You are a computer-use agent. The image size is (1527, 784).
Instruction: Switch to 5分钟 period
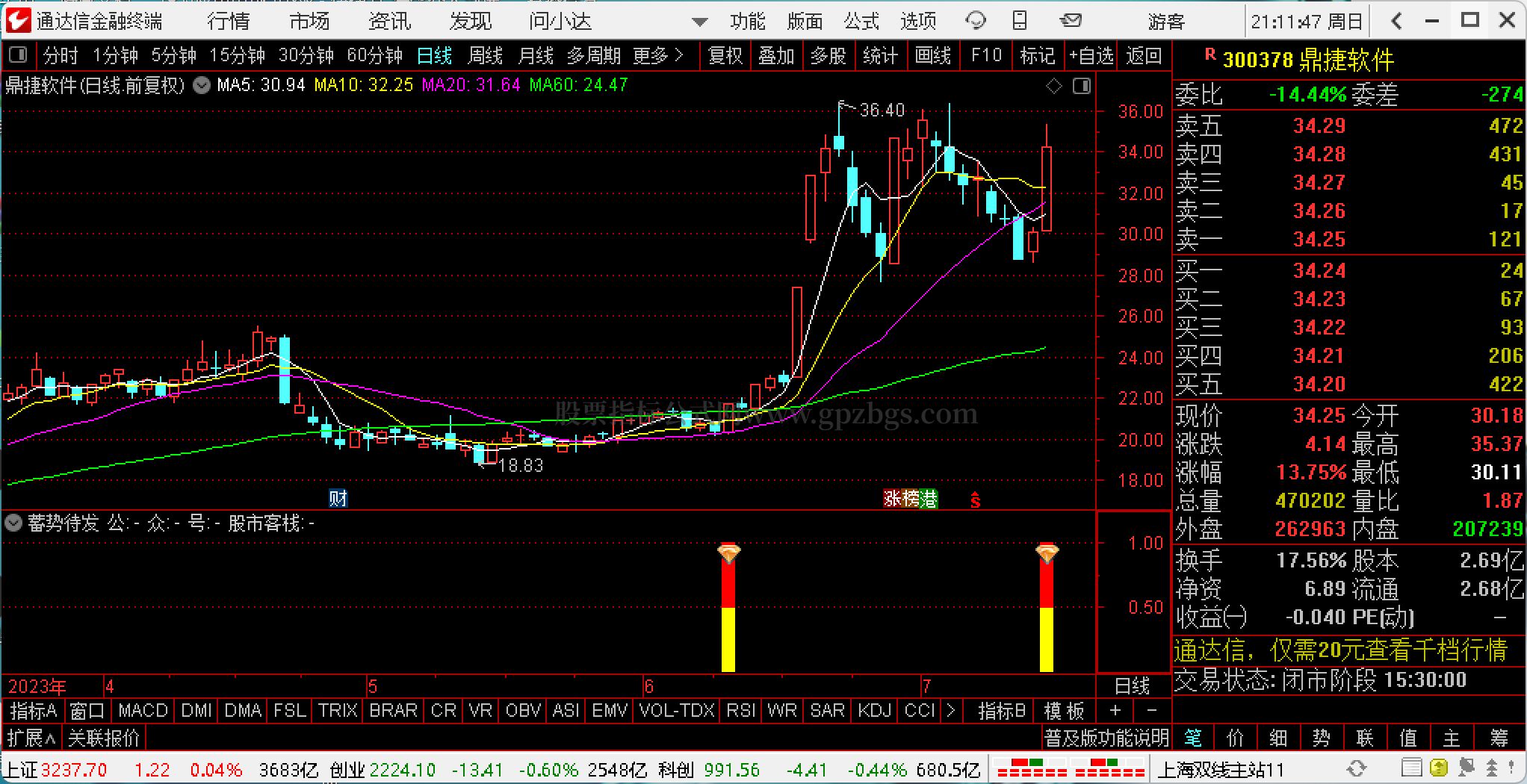click(x=173, y=55)
